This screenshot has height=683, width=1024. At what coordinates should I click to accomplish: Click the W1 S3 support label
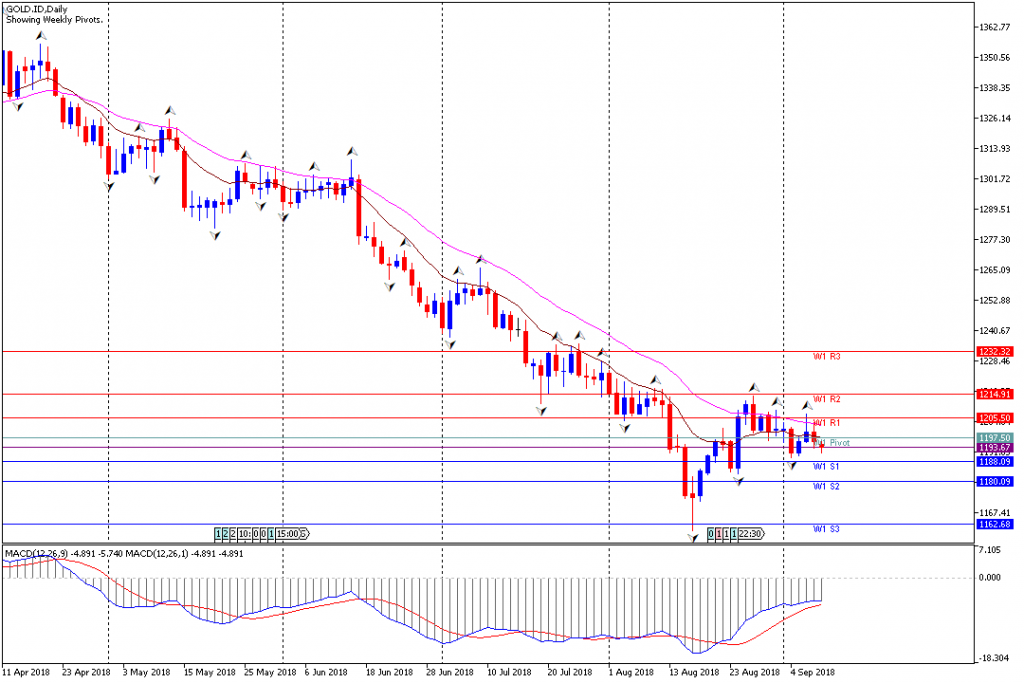pos(825,529)
